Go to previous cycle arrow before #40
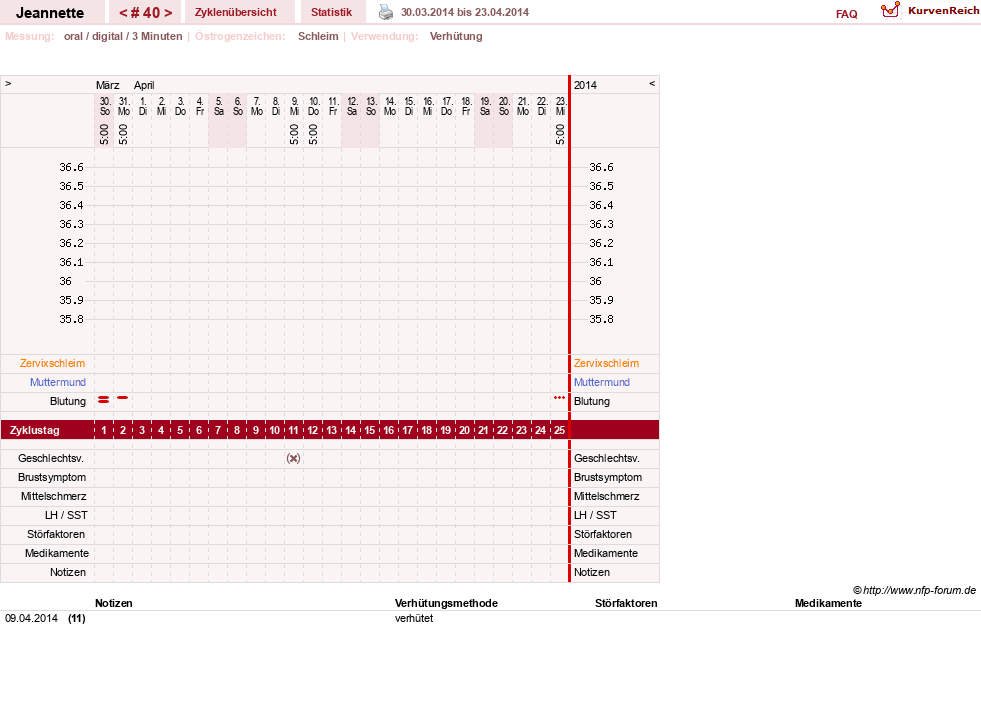This screenshot has width=981, height=702. pyautogui.click(x=123, y=13)
